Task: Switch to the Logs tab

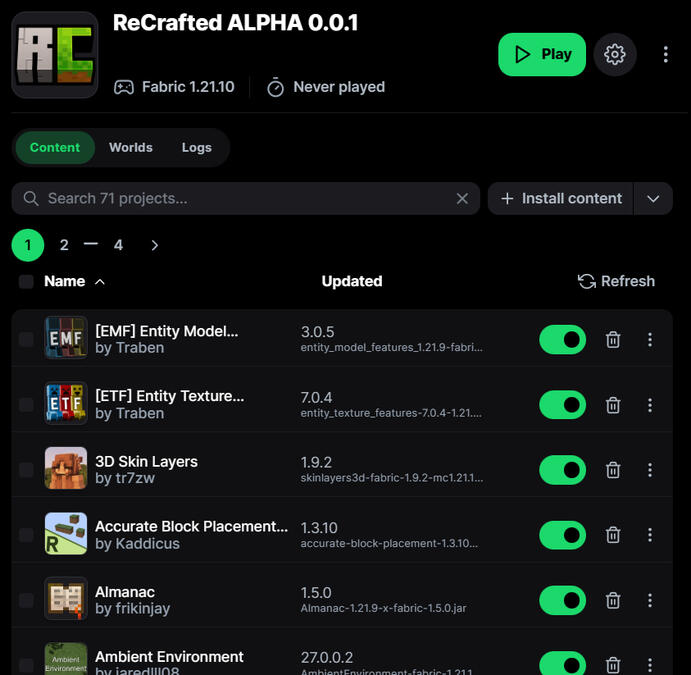Action: point(197,148)
